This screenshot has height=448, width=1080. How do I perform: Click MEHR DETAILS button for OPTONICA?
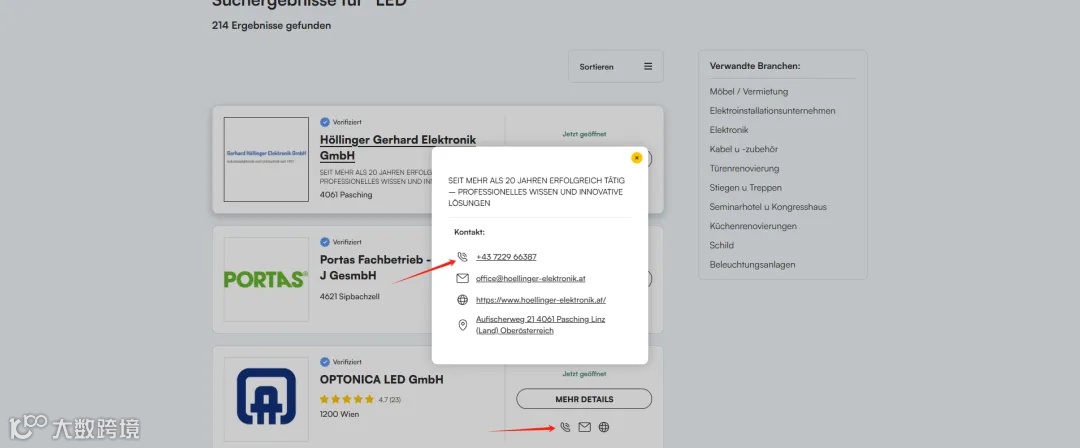point(584,399)
